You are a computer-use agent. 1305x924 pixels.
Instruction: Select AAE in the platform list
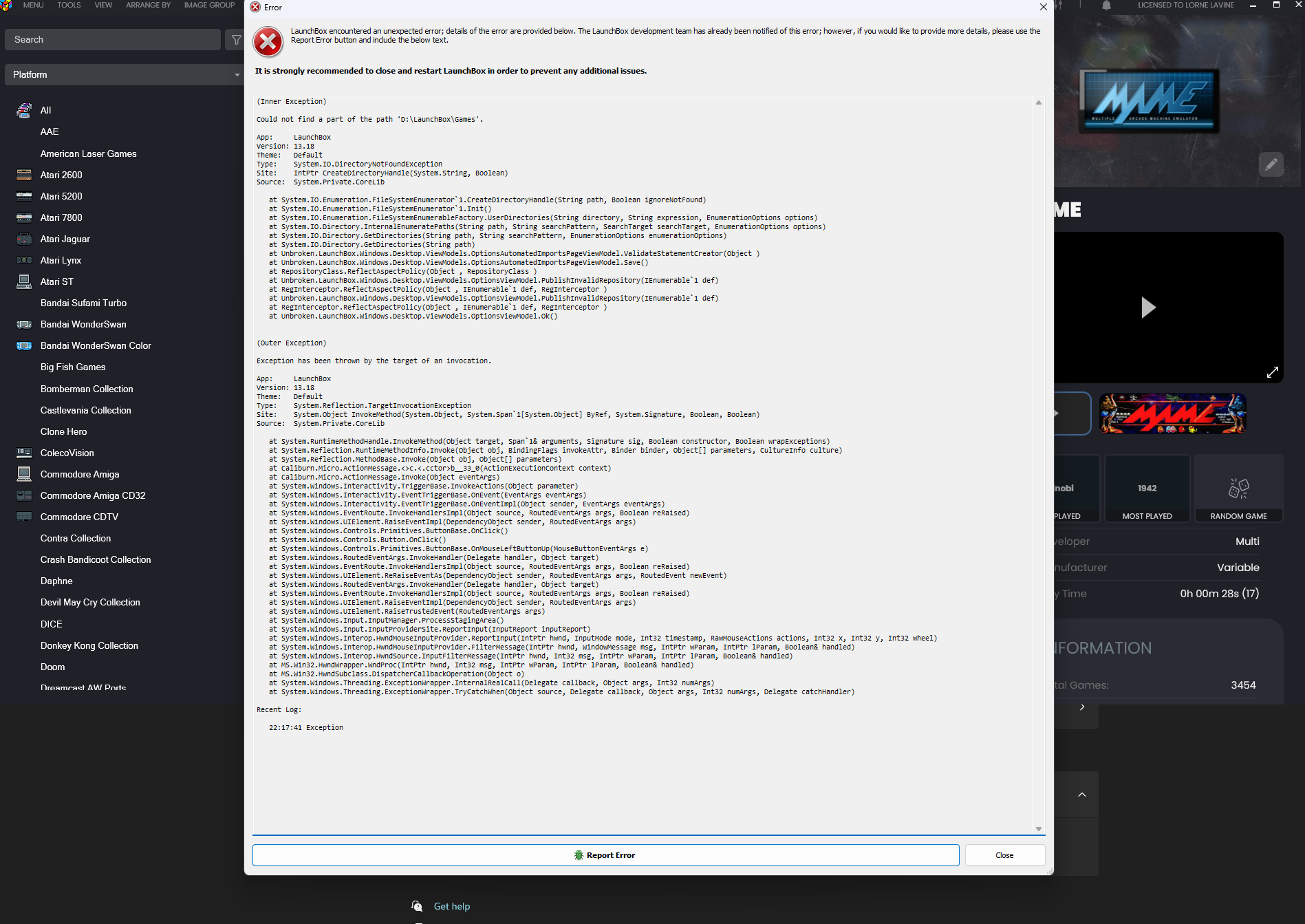(50, 131)
